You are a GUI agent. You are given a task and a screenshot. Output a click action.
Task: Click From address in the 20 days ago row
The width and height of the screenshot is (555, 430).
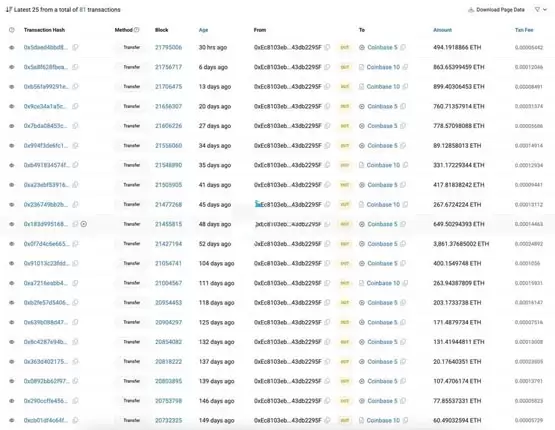click(x=287, y=106)
